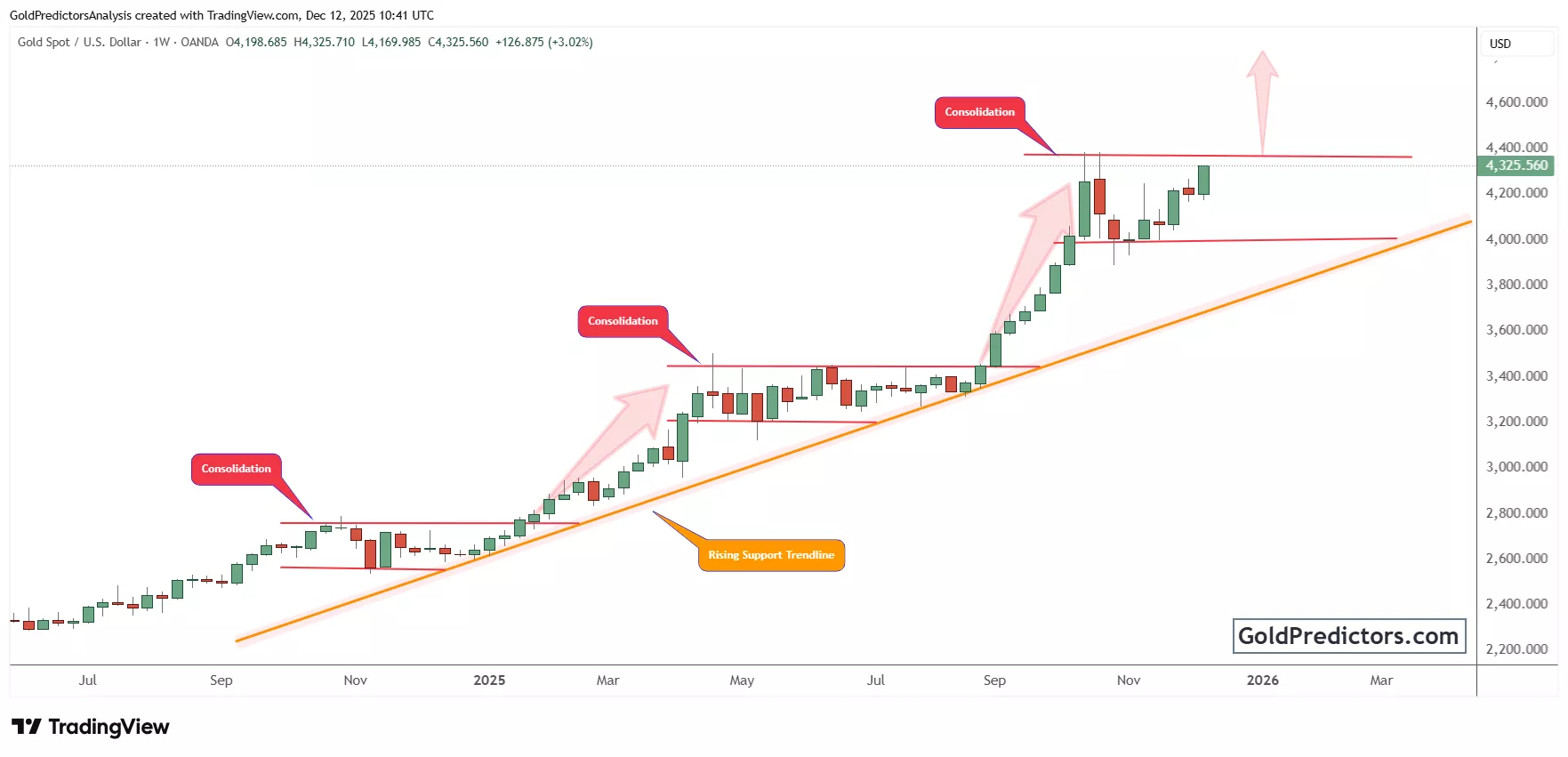Click the green 4,325.560 price scale tag
1568x757 pixels.
[1516, 165]
